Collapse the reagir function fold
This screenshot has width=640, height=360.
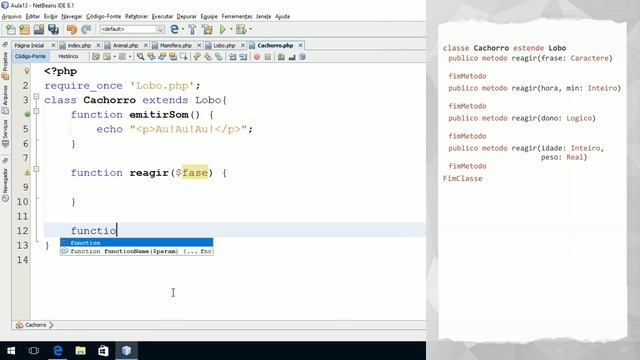coord(36,169)
